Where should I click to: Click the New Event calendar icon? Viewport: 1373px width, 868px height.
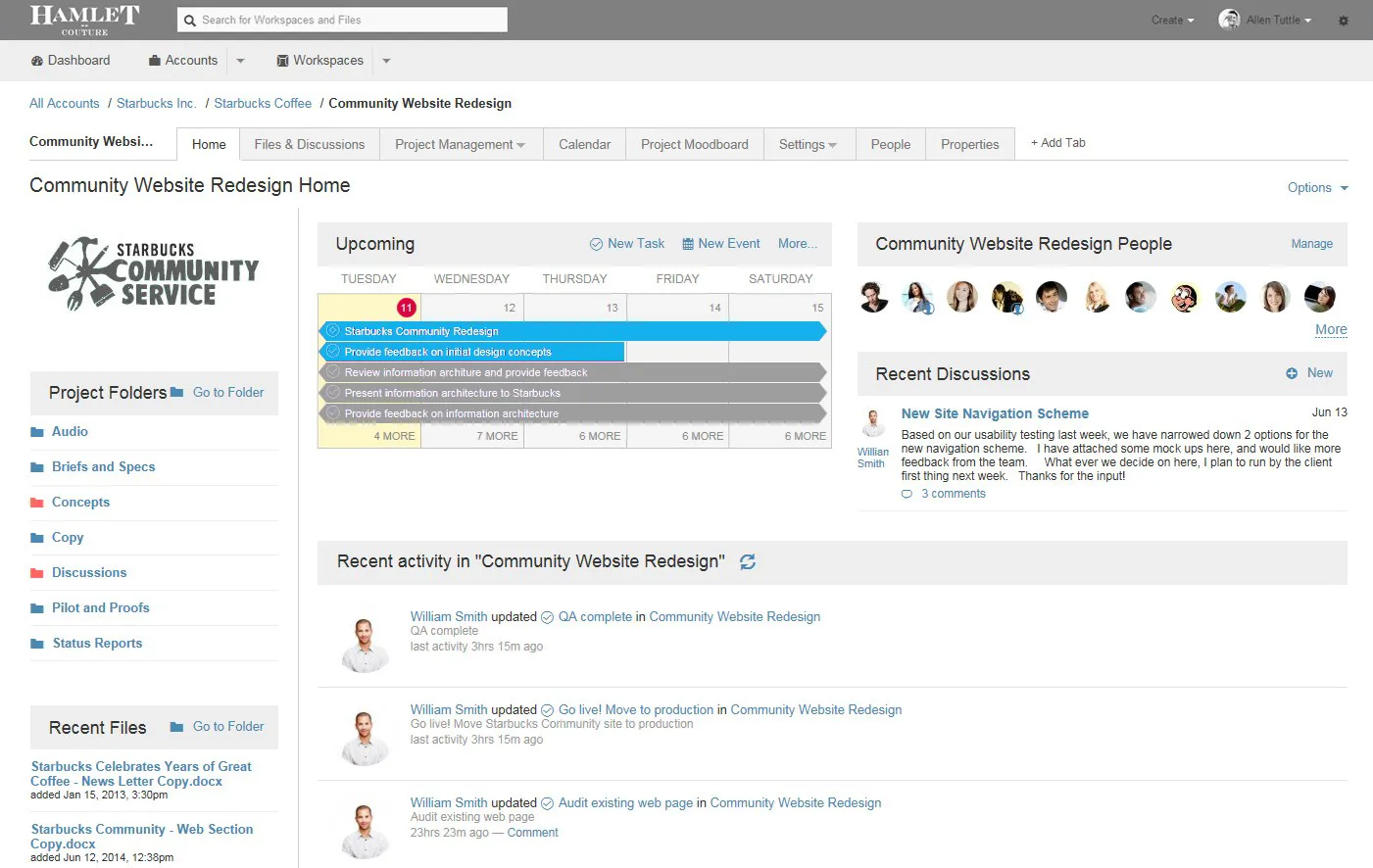click(x=688, y=244)
